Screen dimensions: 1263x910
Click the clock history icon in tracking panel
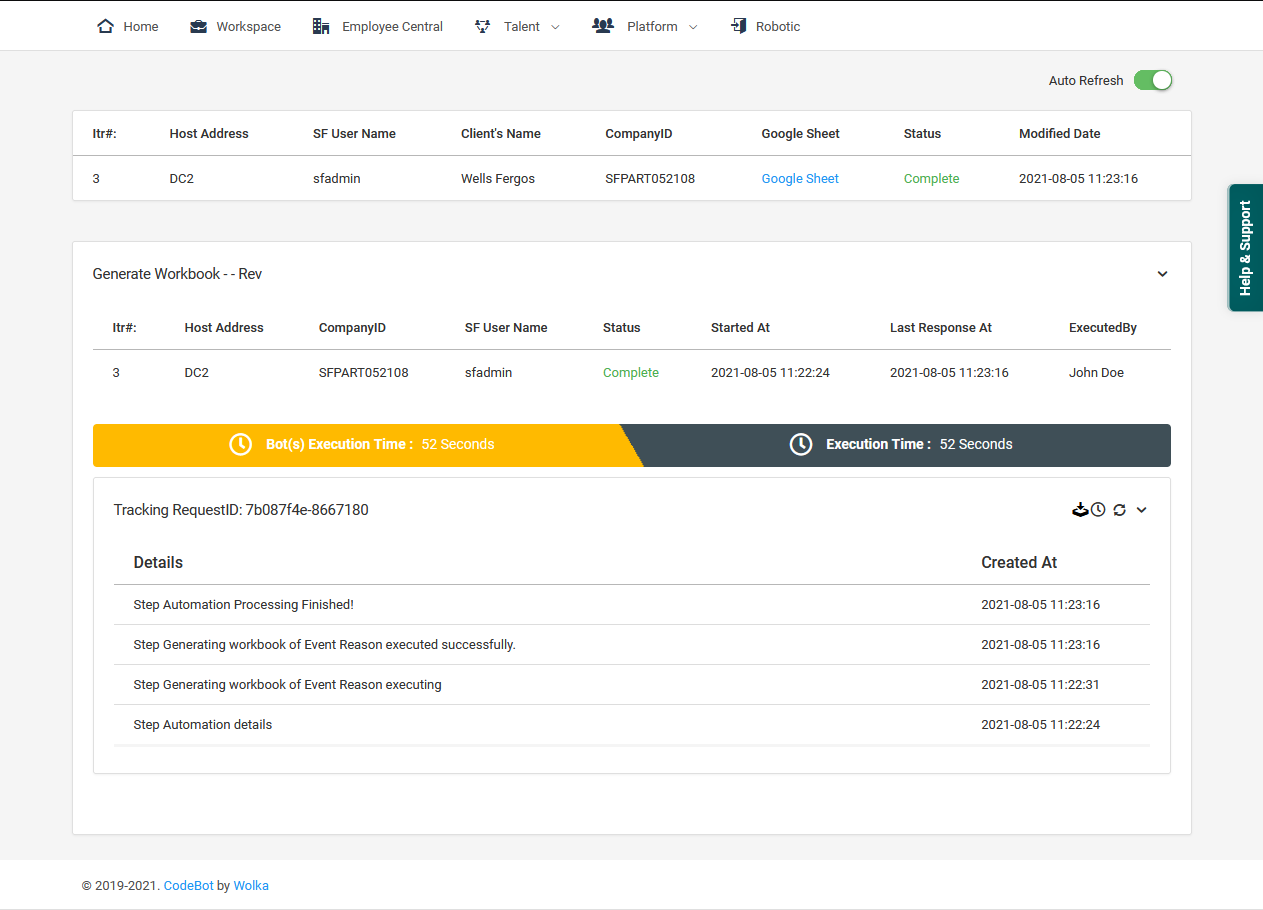pos(1098,510)
